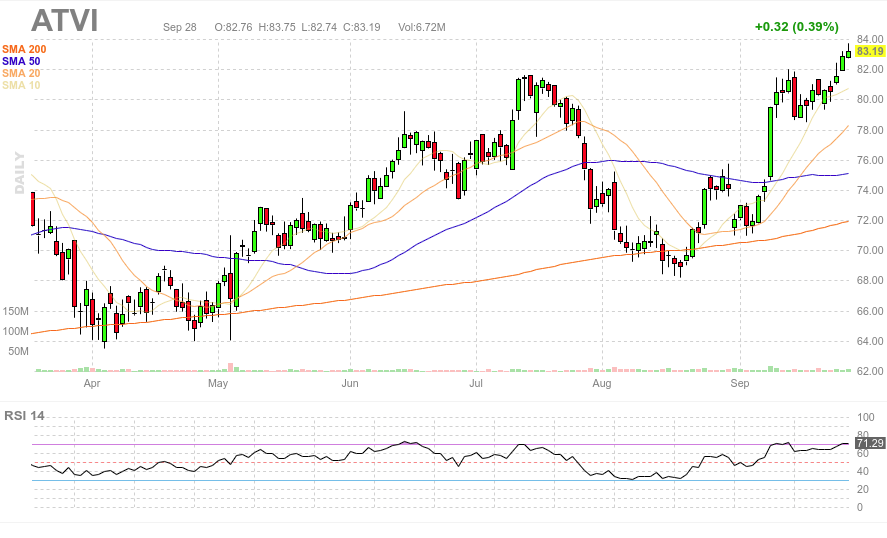Viewport: 887px width, 538px height.
Task: Click the 68.00 price axis label
Action: point(870,280)
